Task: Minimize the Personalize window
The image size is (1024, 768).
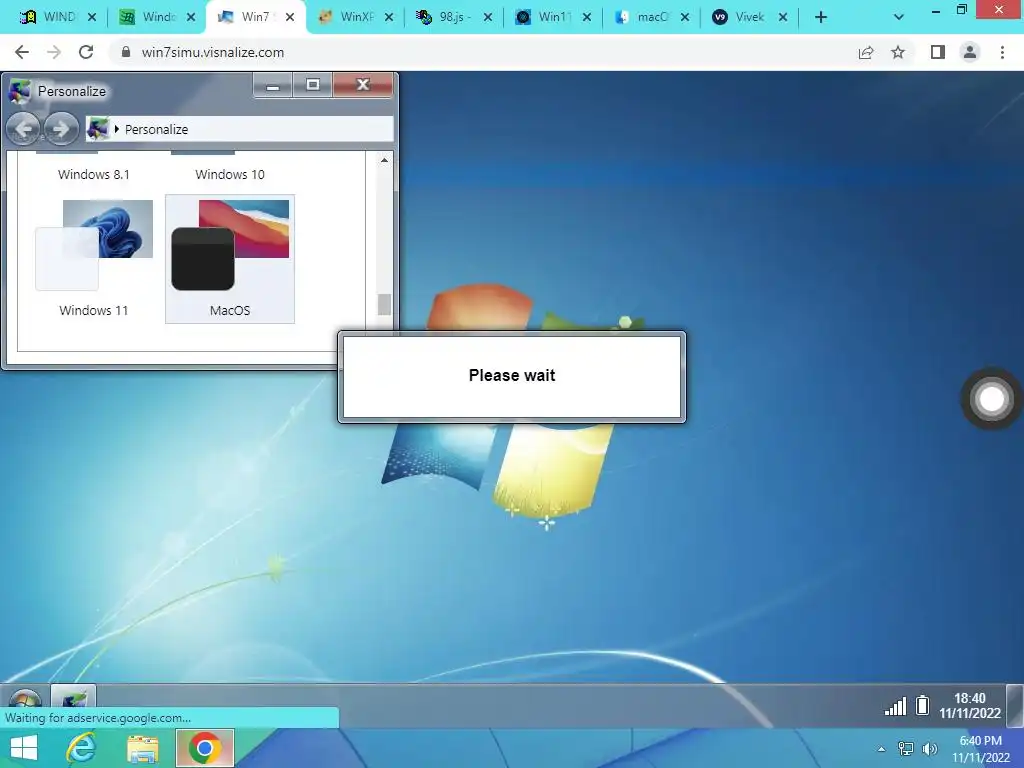Action: click(273, 85)
